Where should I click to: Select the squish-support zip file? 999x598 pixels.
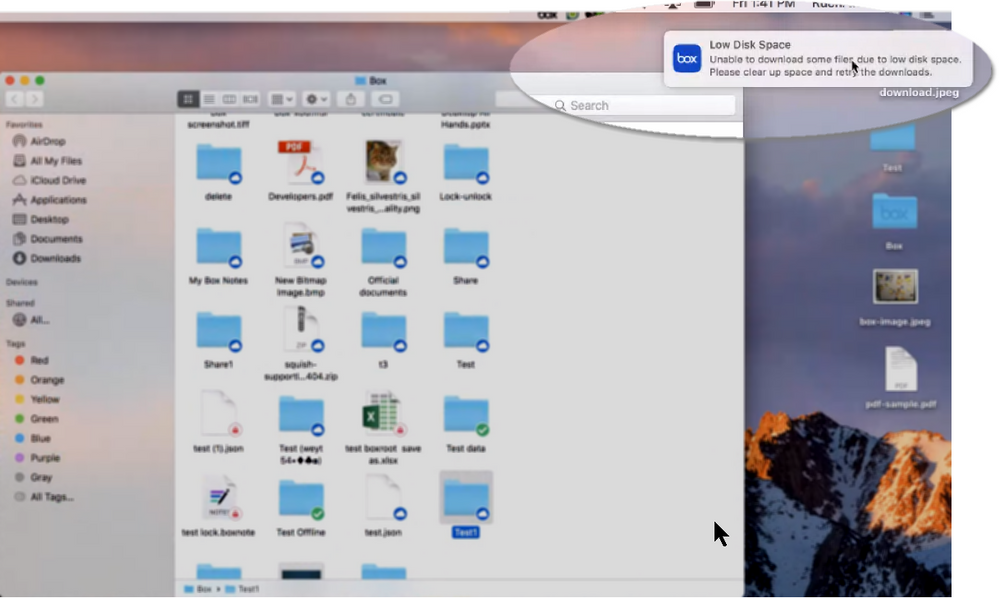pyautogui.click(x=302, y=330)
